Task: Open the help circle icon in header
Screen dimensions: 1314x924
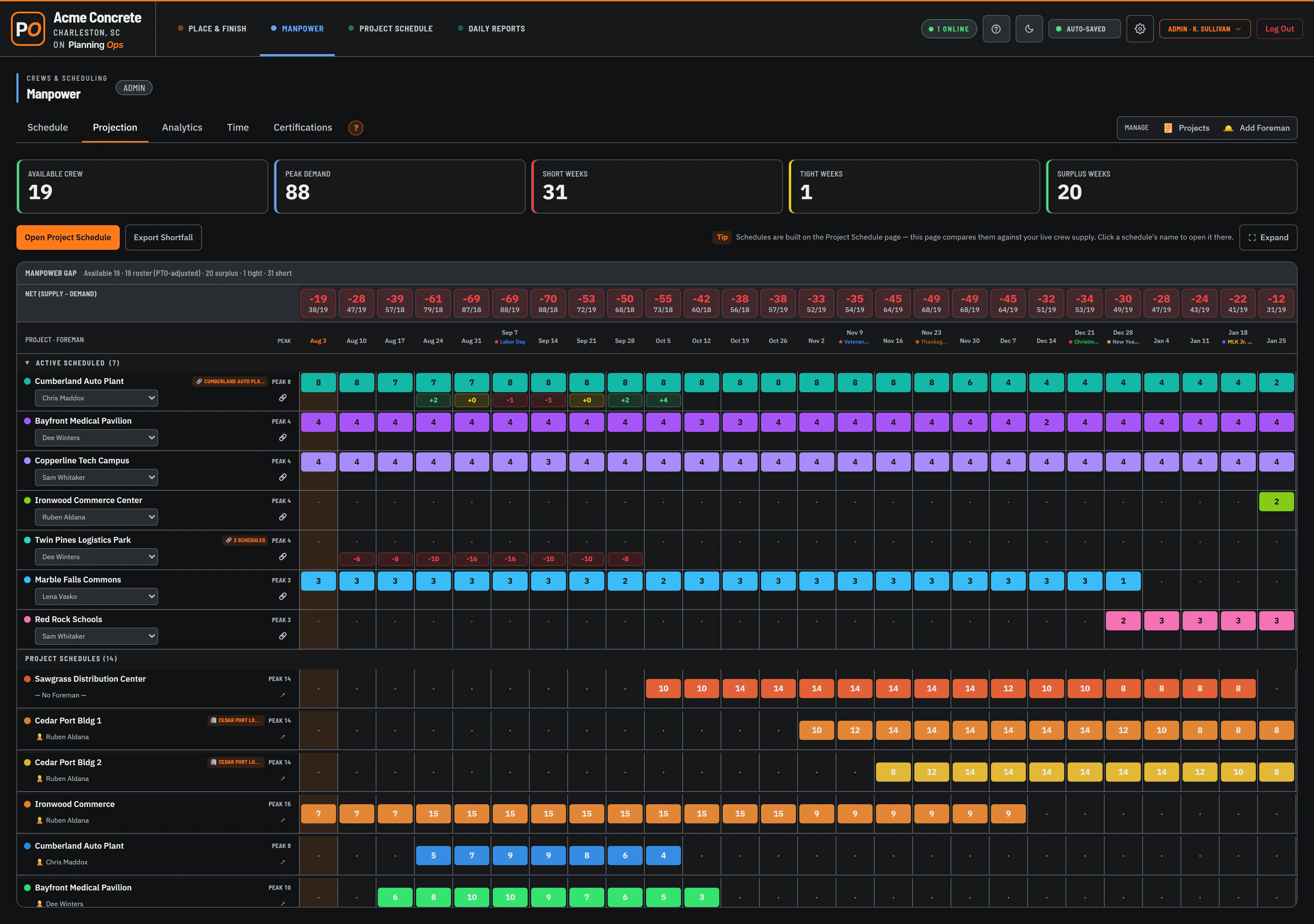Action: click(x=996, y=29)
